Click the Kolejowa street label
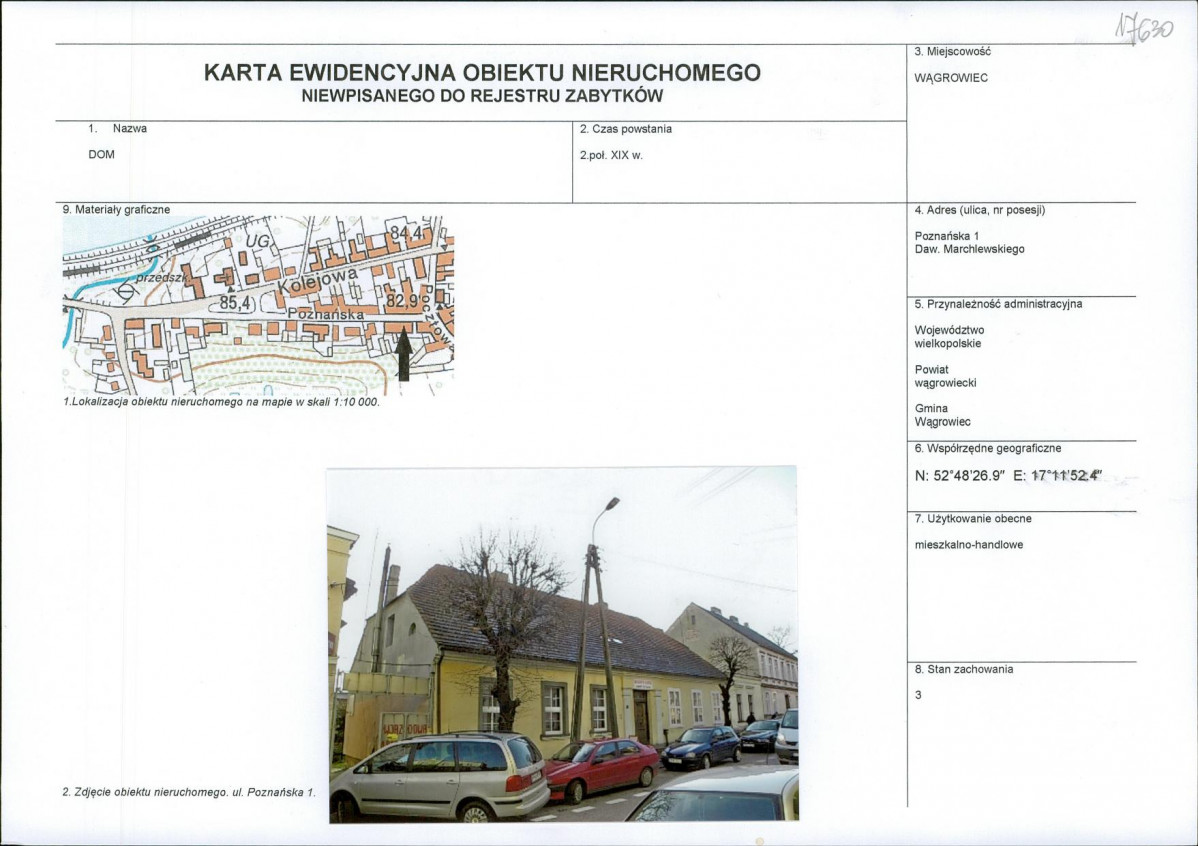Screen dimensions: 1198x846 (x=318, y=280)
